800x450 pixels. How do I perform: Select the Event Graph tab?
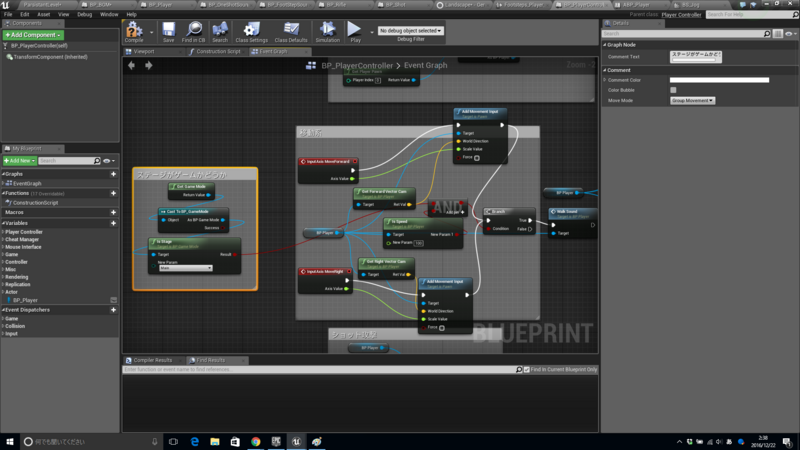tap(273, 52)
